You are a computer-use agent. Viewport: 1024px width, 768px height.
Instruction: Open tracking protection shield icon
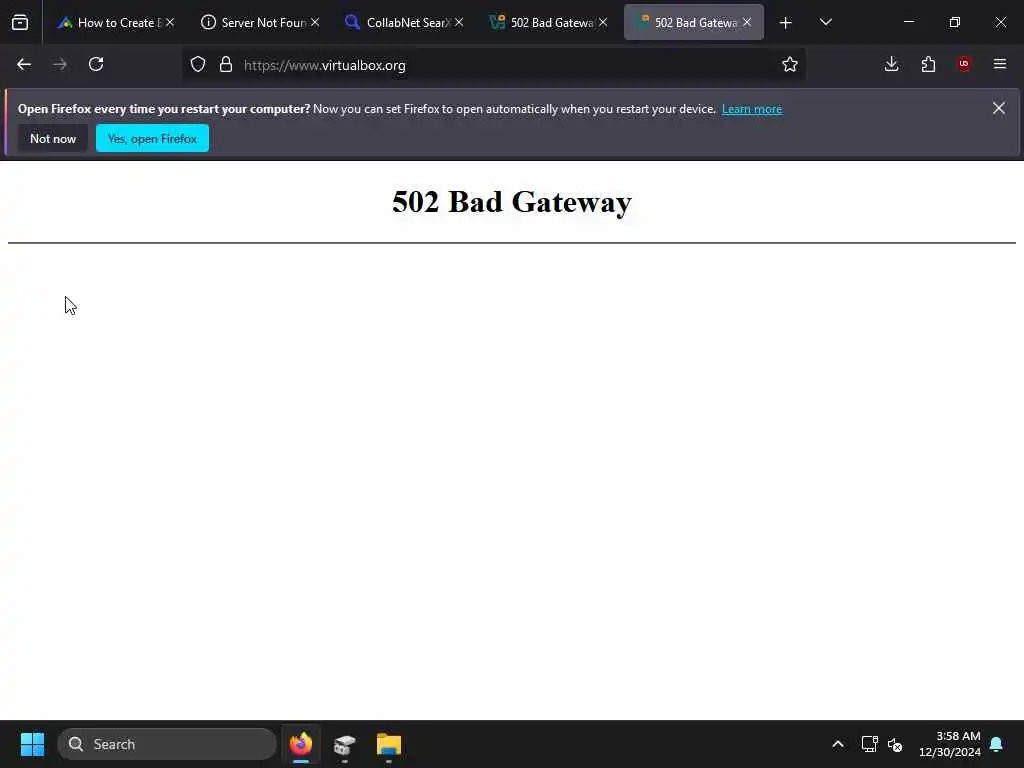[198, 65]
